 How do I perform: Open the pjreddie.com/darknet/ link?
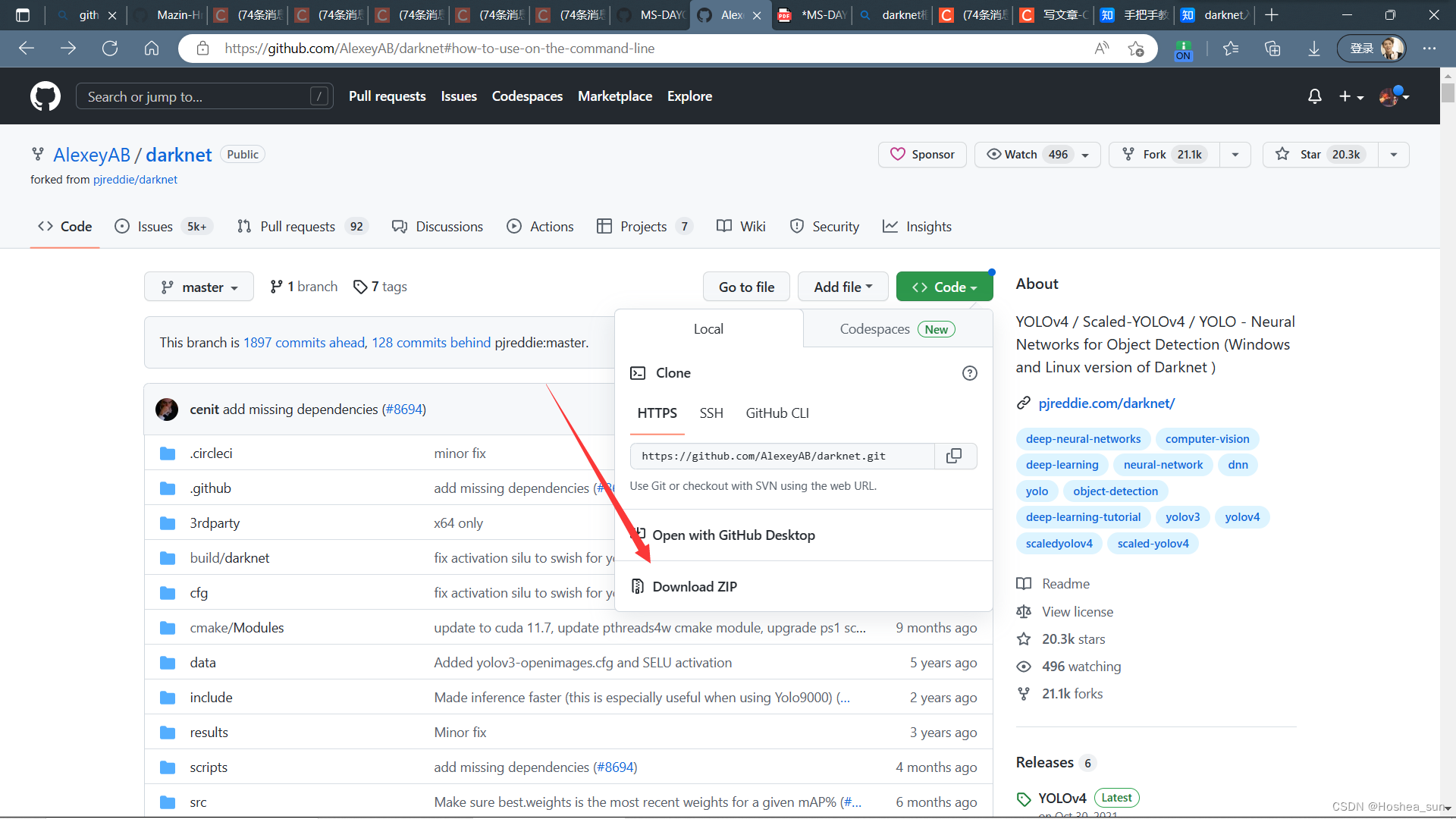coord(1106,403)
